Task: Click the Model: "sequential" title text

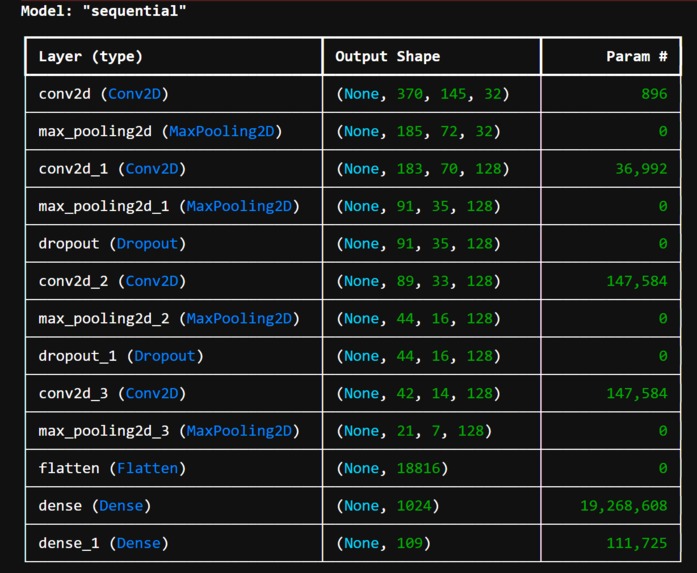Action: pyautogui.click(x=103, y=11)
